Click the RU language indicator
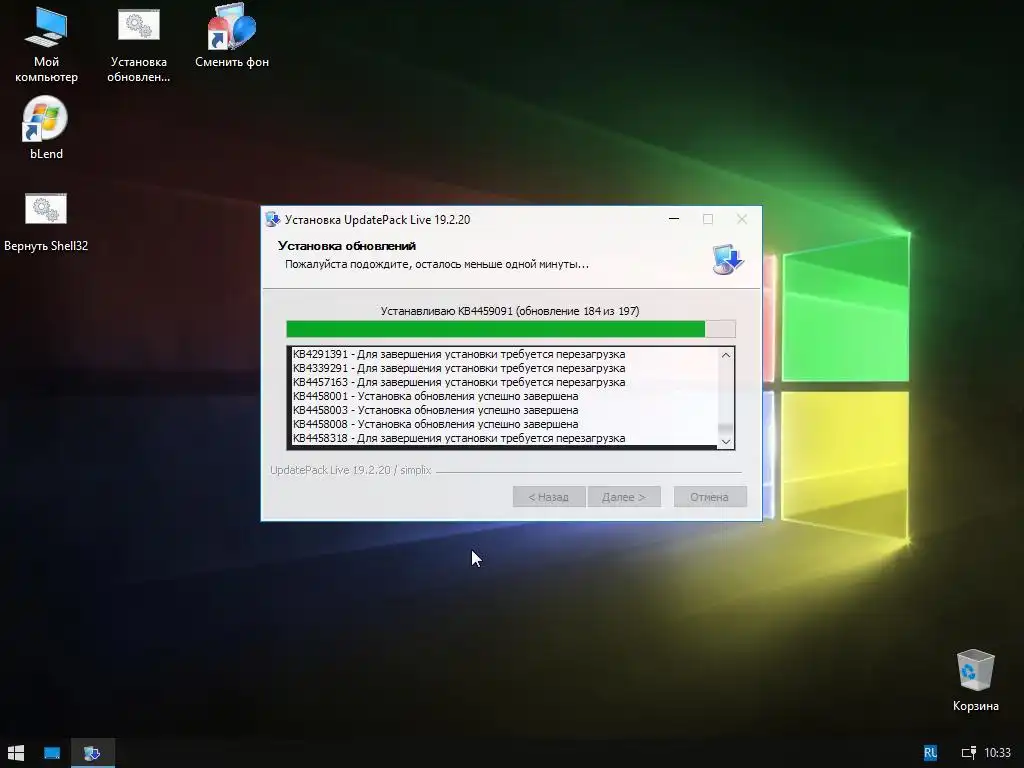The height and width of the screenshot is (768, 1024). pyautogui.click(x=931, y=753)
